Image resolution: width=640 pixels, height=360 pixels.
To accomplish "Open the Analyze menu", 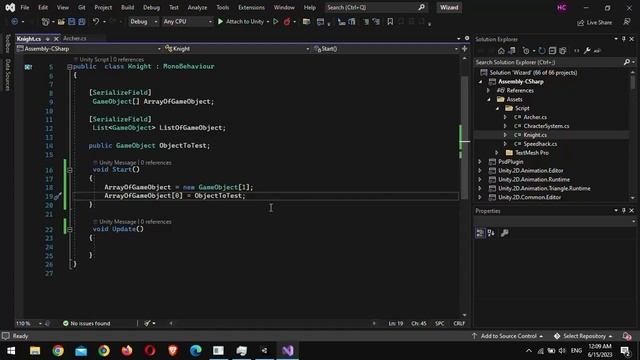I will coord(197,7).
